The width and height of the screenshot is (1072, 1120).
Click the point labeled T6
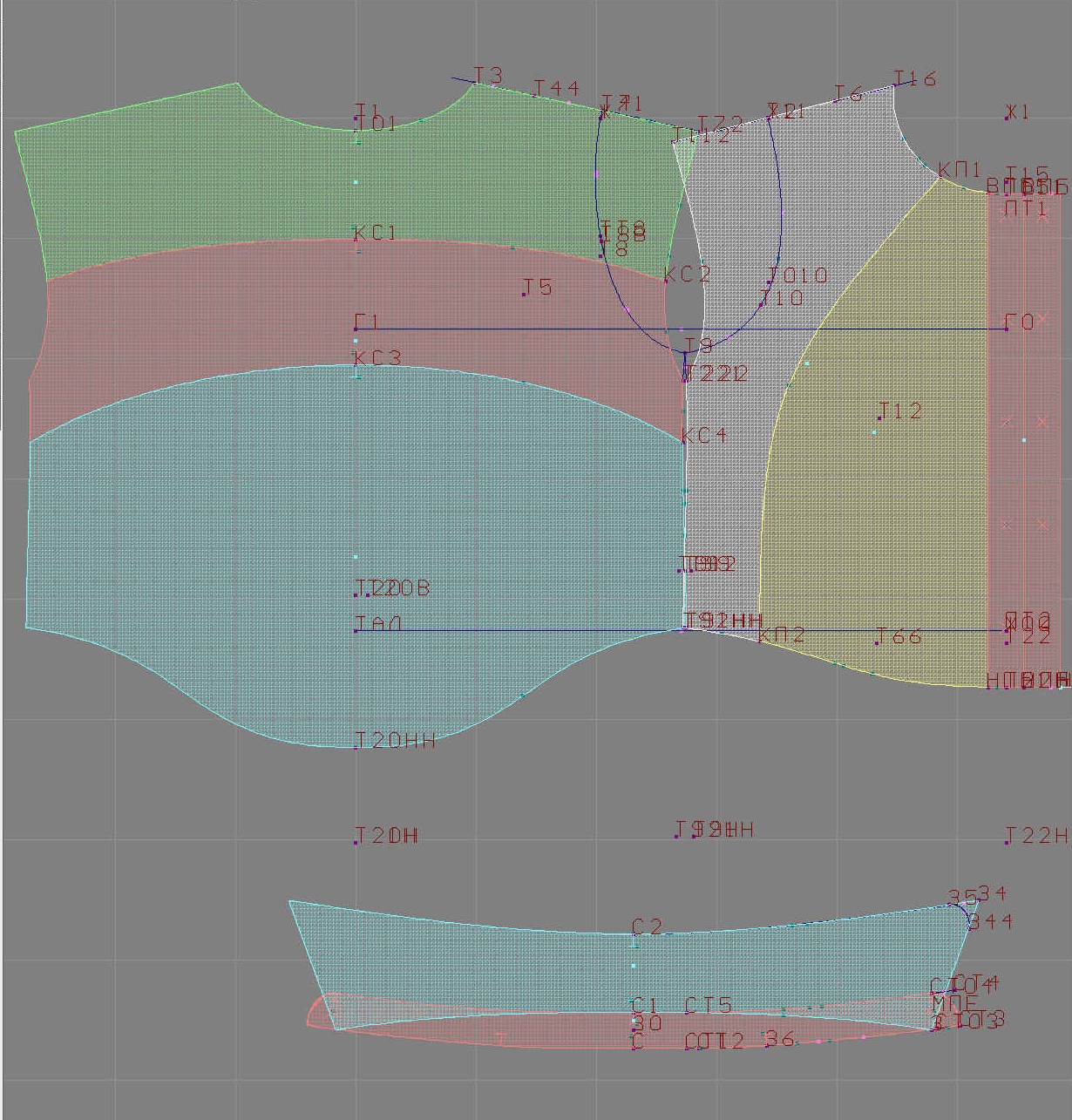tap(835, 99)
